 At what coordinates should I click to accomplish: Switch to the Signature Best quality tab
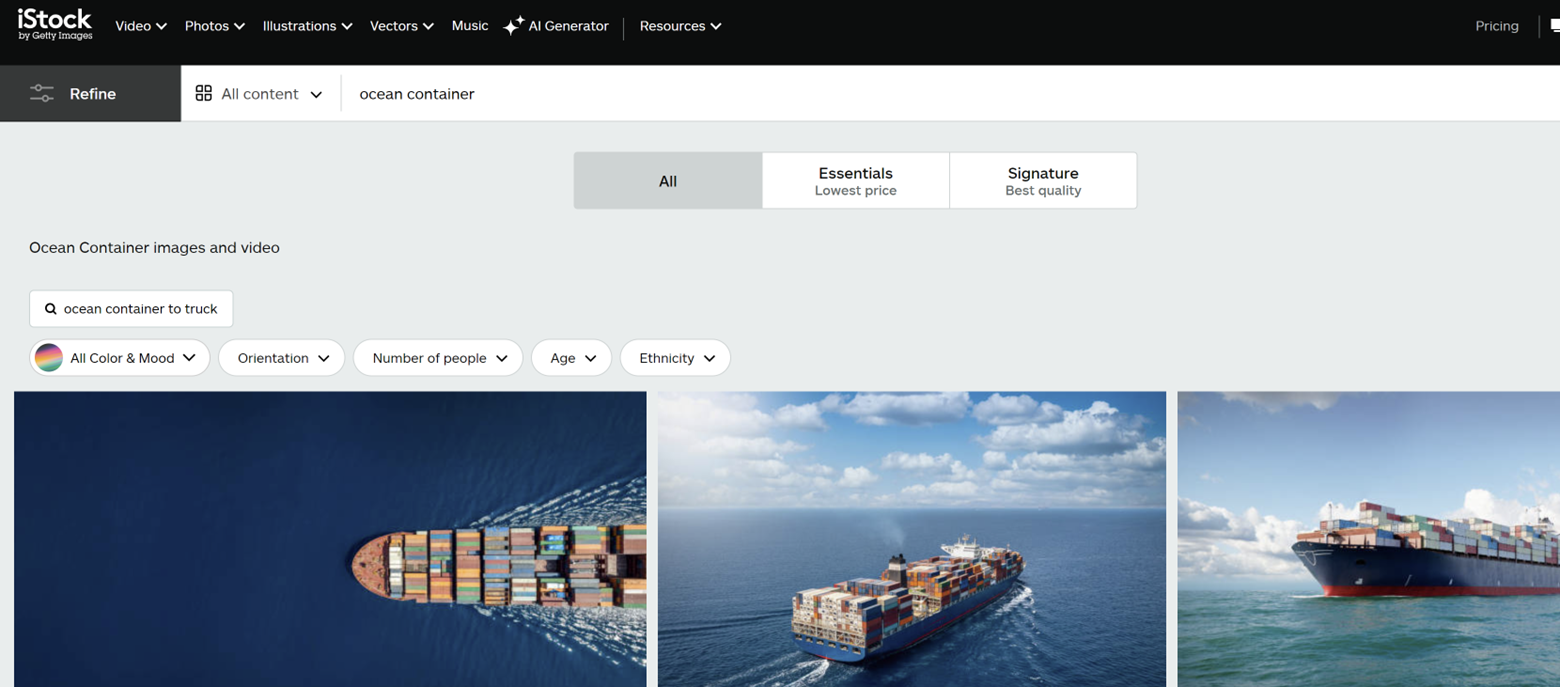click(1043, 181)
